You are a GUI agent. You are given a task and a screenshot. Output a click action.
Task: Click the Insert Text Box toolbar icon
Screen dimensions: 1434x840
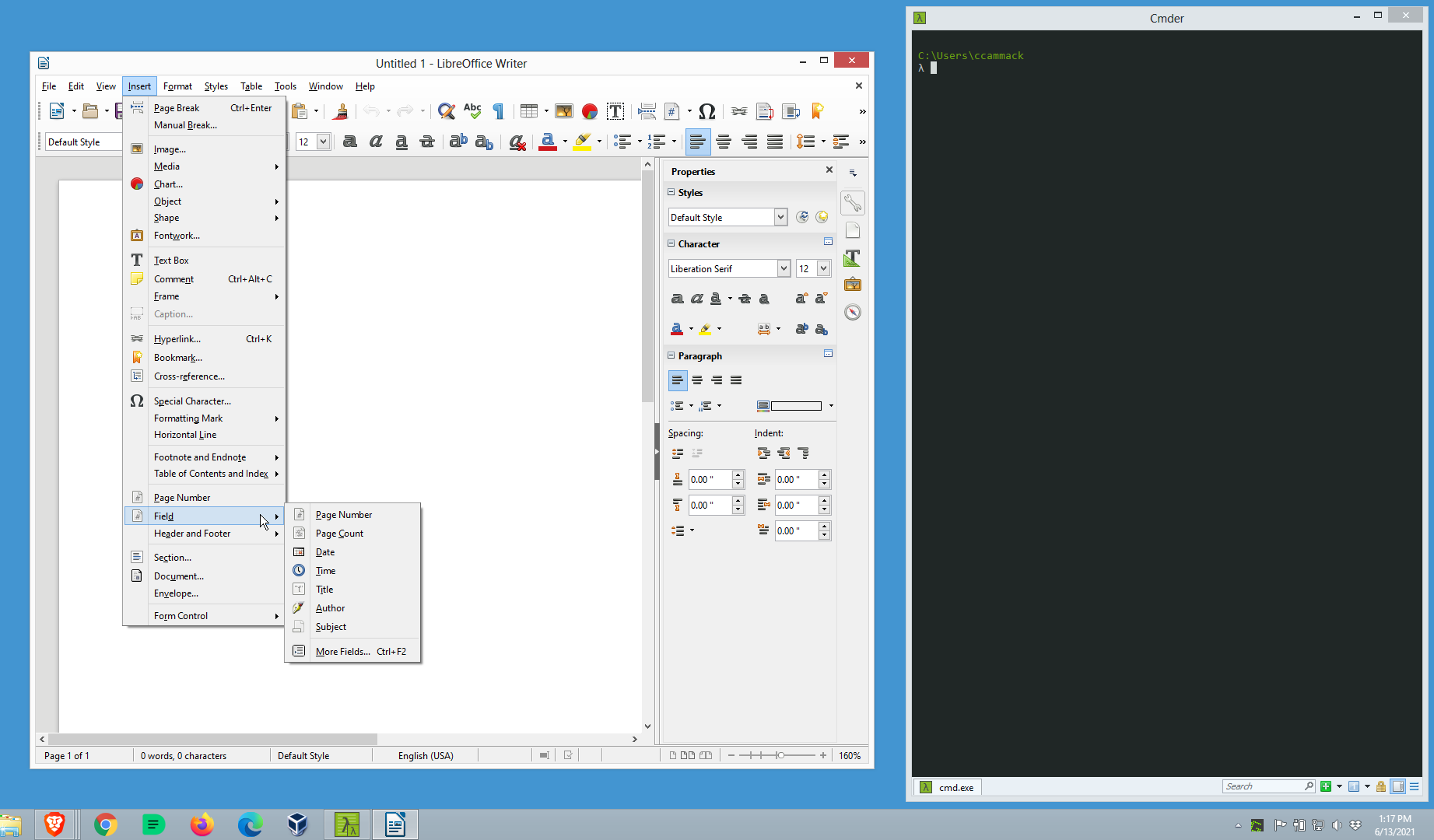point(615,111)
